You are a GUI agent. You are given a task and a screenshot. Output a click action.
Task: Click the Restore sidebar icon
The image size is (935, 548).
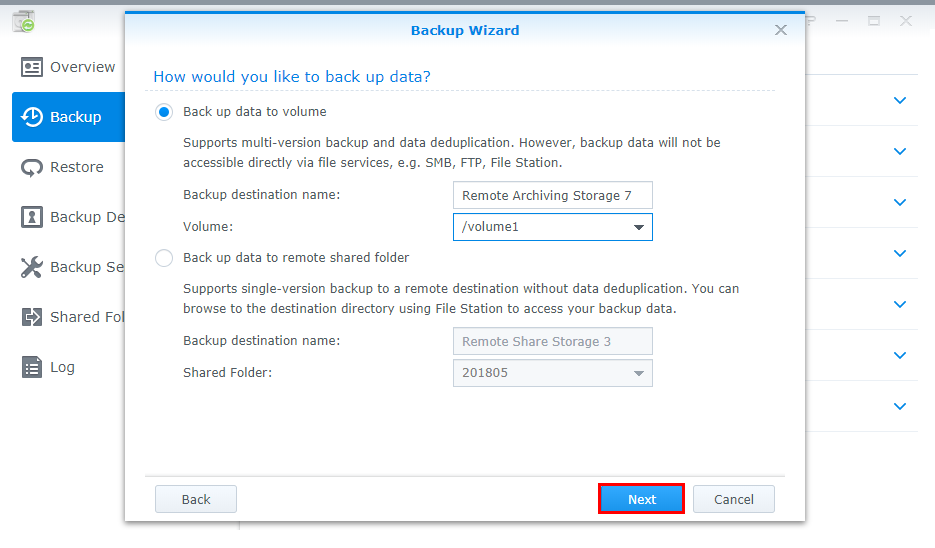point(32,167)
